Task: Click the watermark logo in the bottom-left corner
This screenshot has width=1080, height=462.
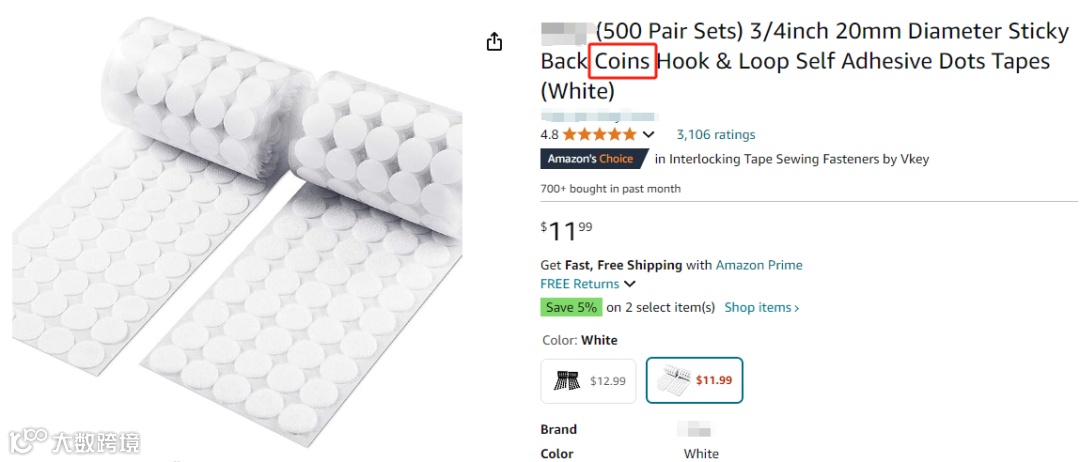Action: coord(75,441)
